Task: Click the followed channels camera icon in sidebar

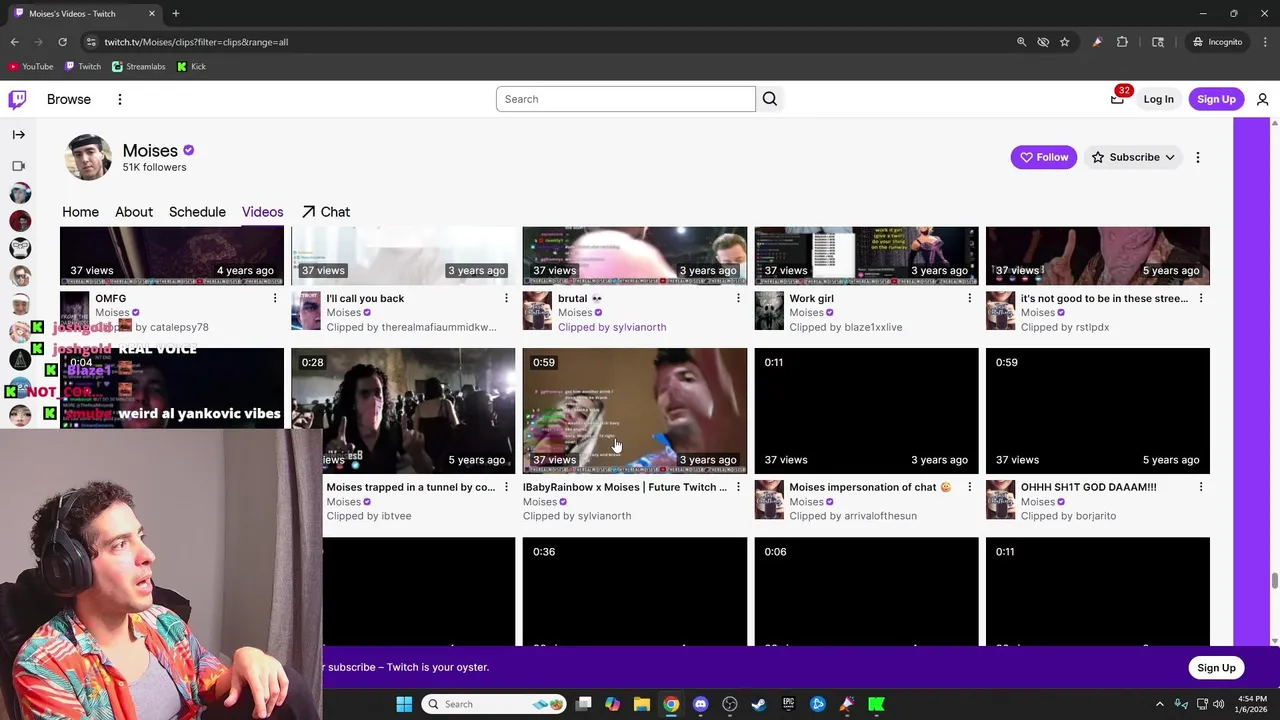Action: (18, 166)
